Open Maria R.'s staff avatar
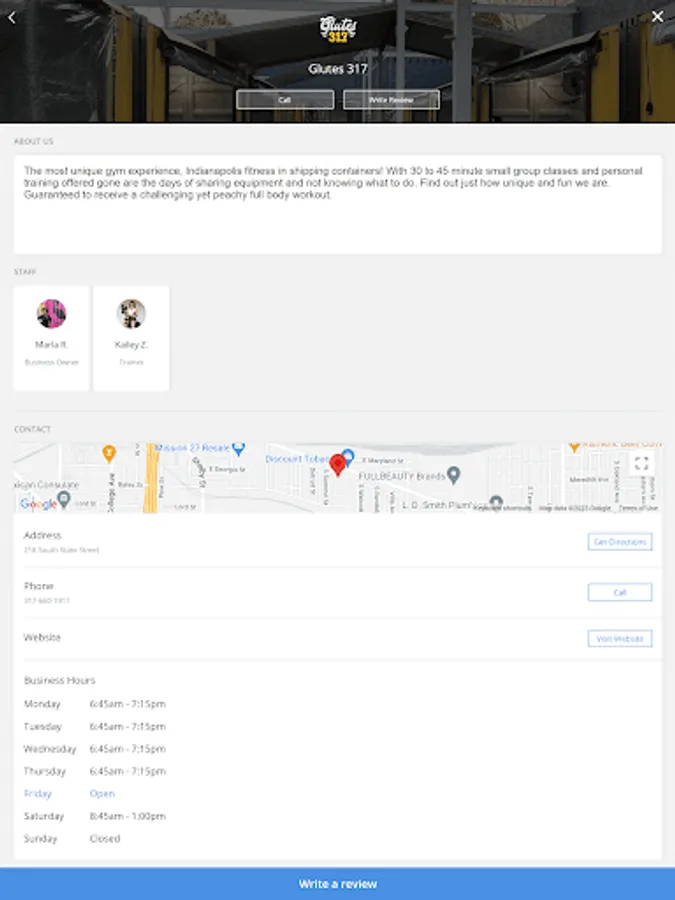Screen dimensions: 675x900 tap(51, 313)
